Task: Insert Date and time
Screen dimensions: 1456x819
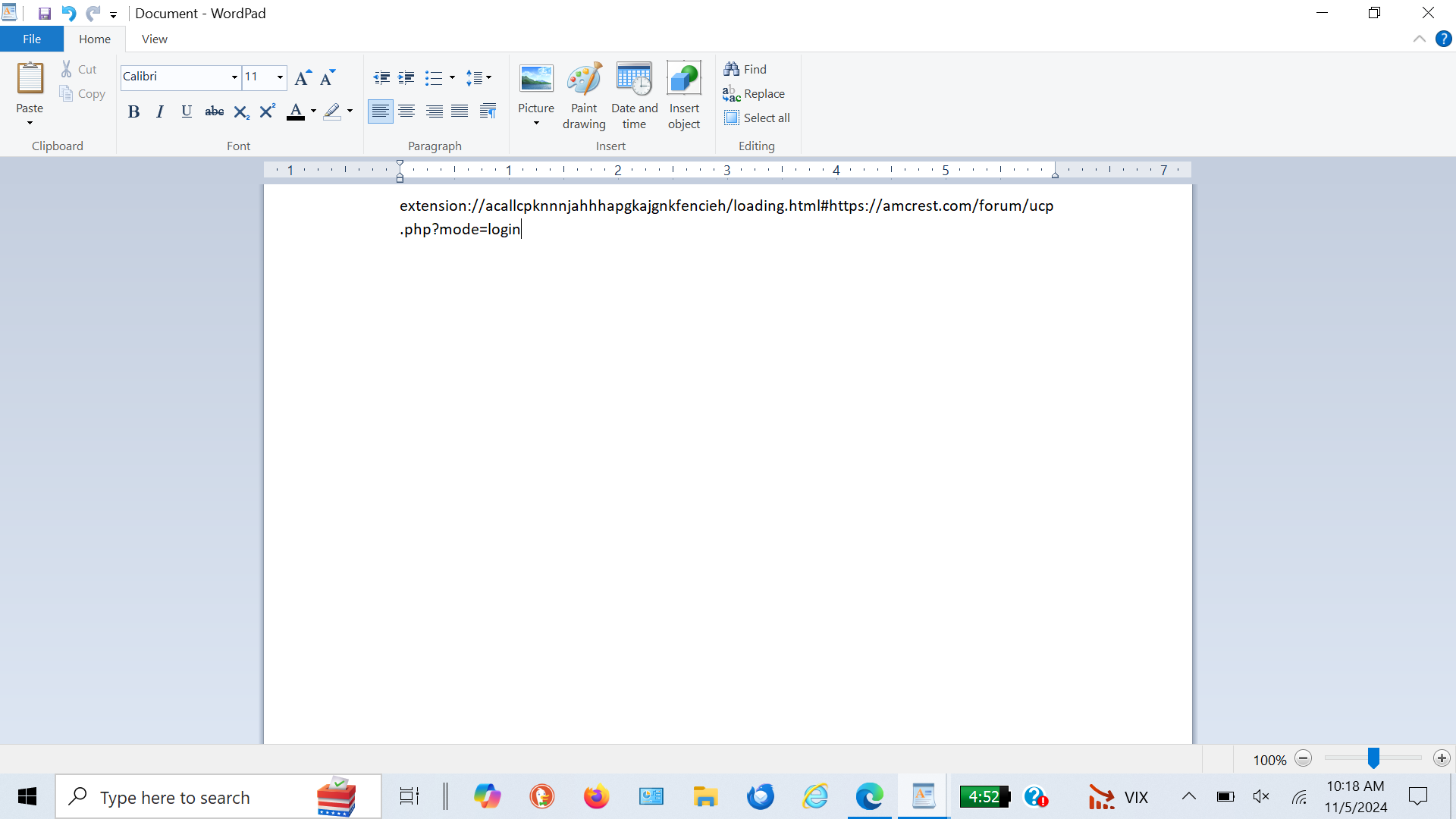Action: (635, 96)
